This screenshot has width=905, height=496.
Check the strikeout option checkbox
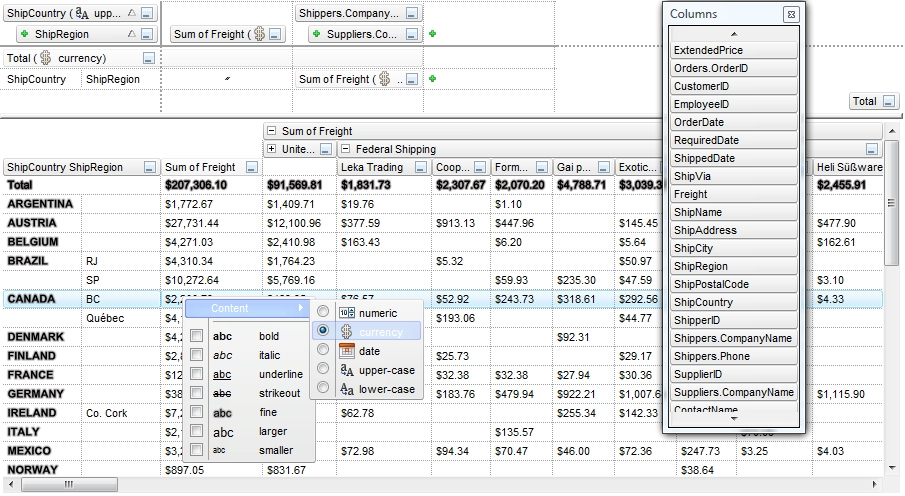coord(197,393)
